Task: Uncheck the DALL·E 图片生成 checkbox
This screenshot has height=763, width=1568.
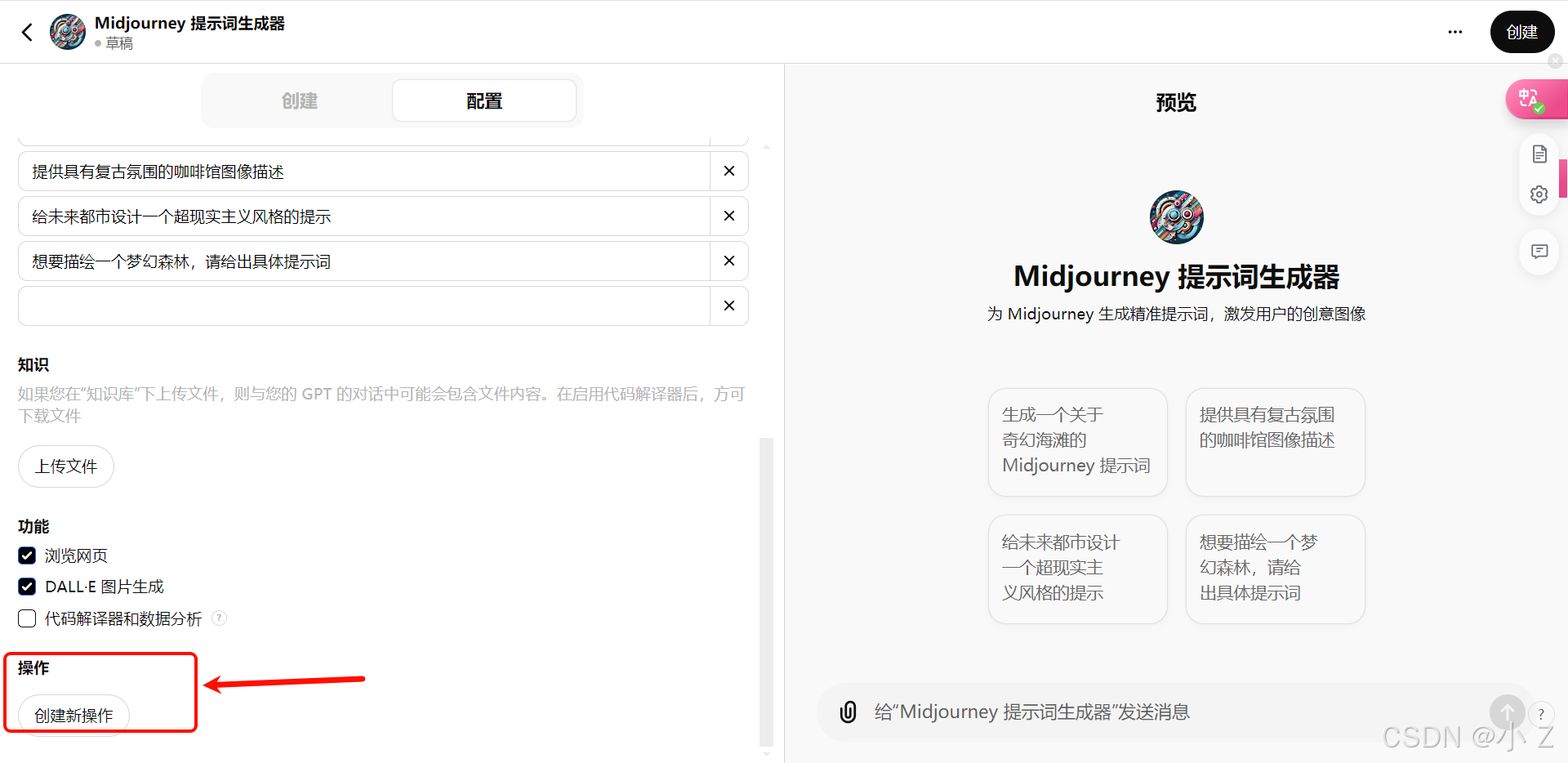Action: [27, 587]
